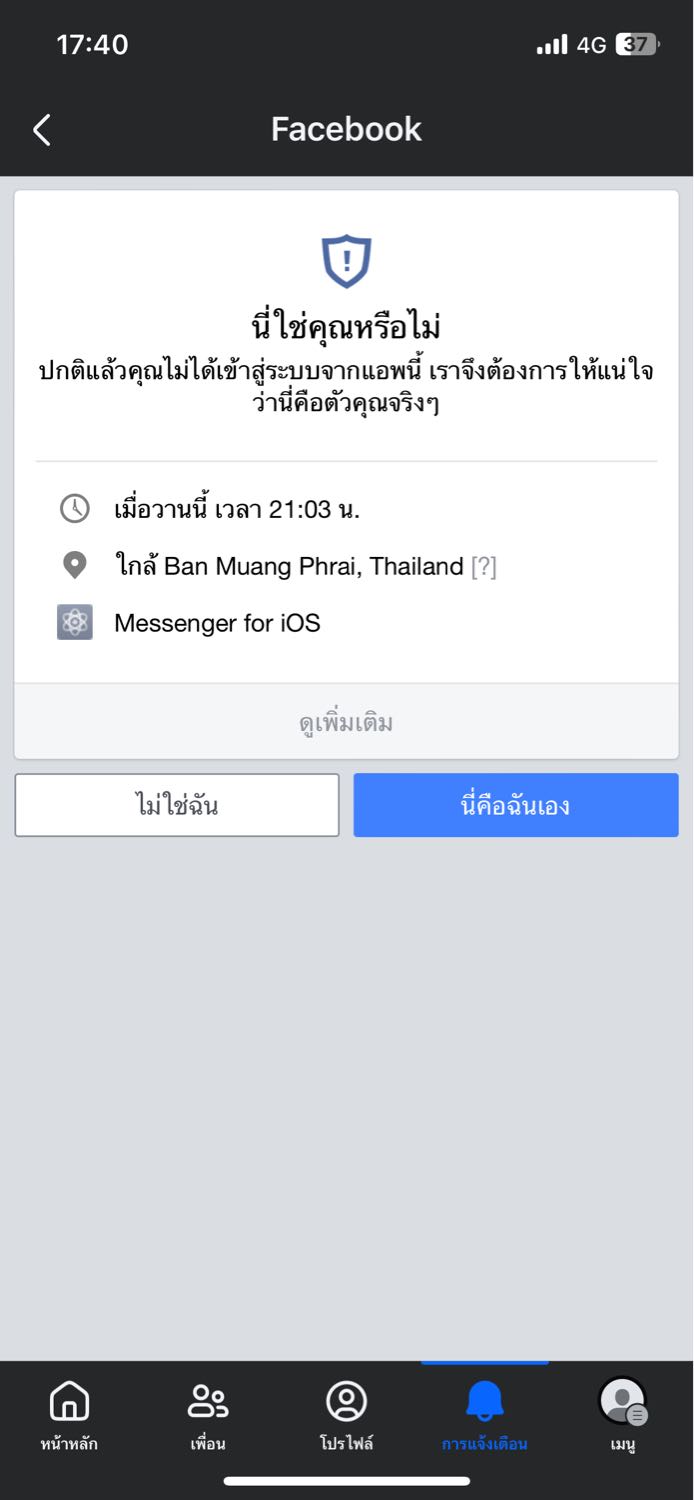
Task: Open the menu tab (เมนู) avatar
Action: click(623, 1401)
